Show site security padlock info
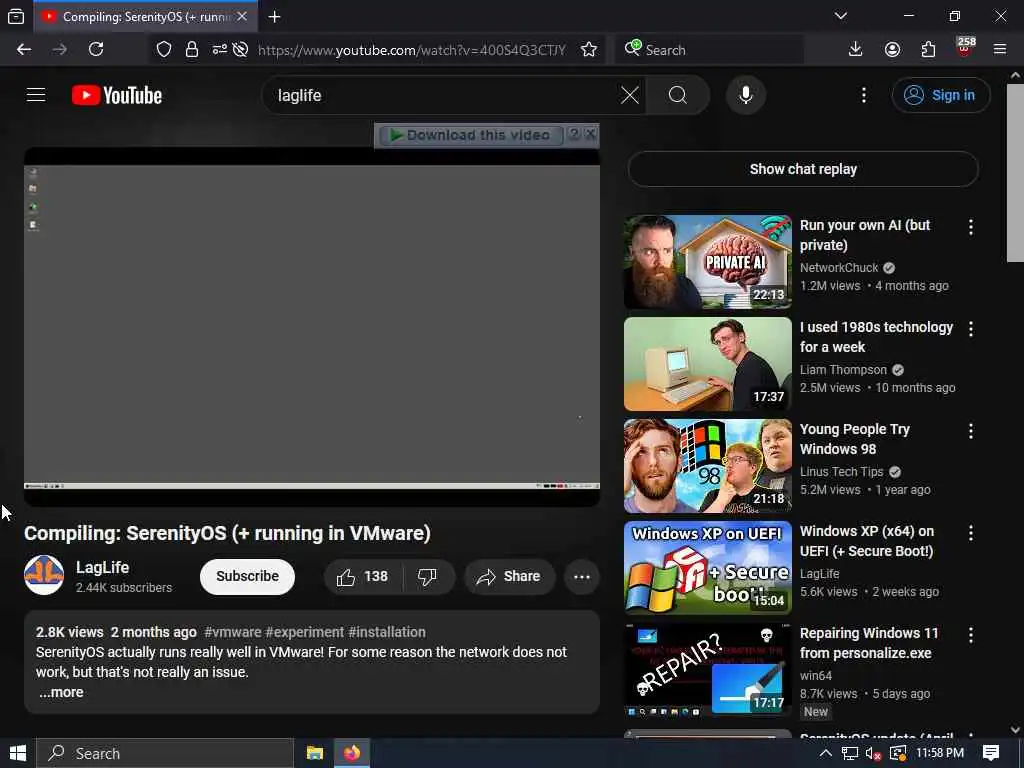 191,50
